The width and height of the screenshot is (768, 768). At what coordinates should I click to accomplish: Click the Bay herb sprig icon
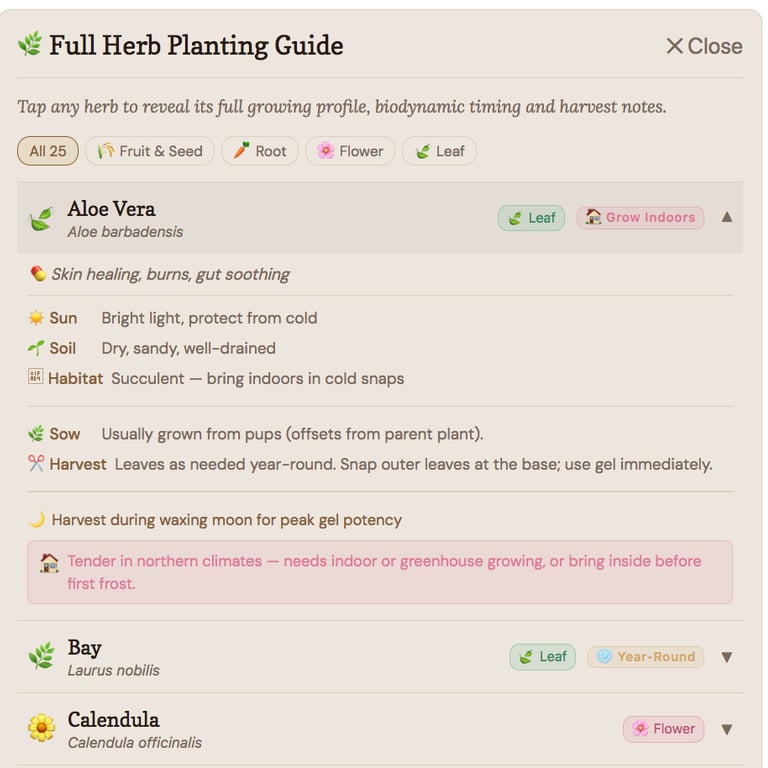pos(41,657)
